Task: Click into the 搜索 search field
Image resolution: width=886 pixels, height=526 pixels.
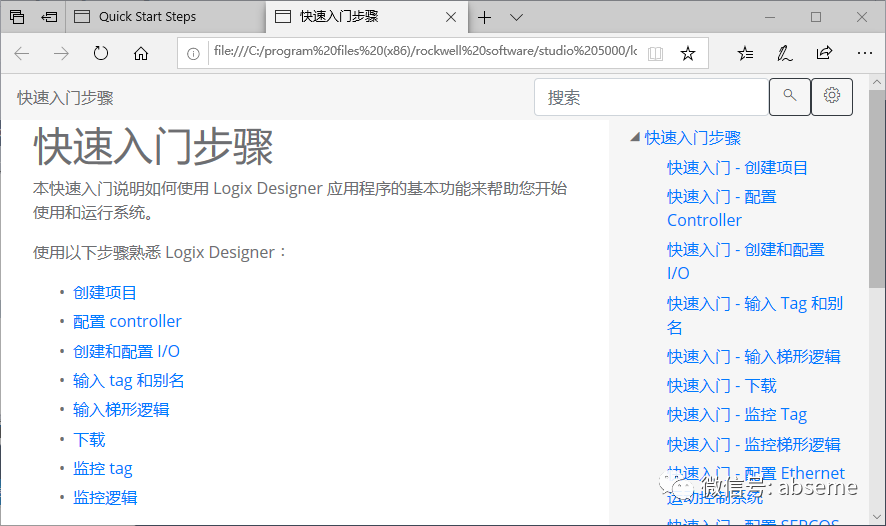Action: tap(651, 97)
